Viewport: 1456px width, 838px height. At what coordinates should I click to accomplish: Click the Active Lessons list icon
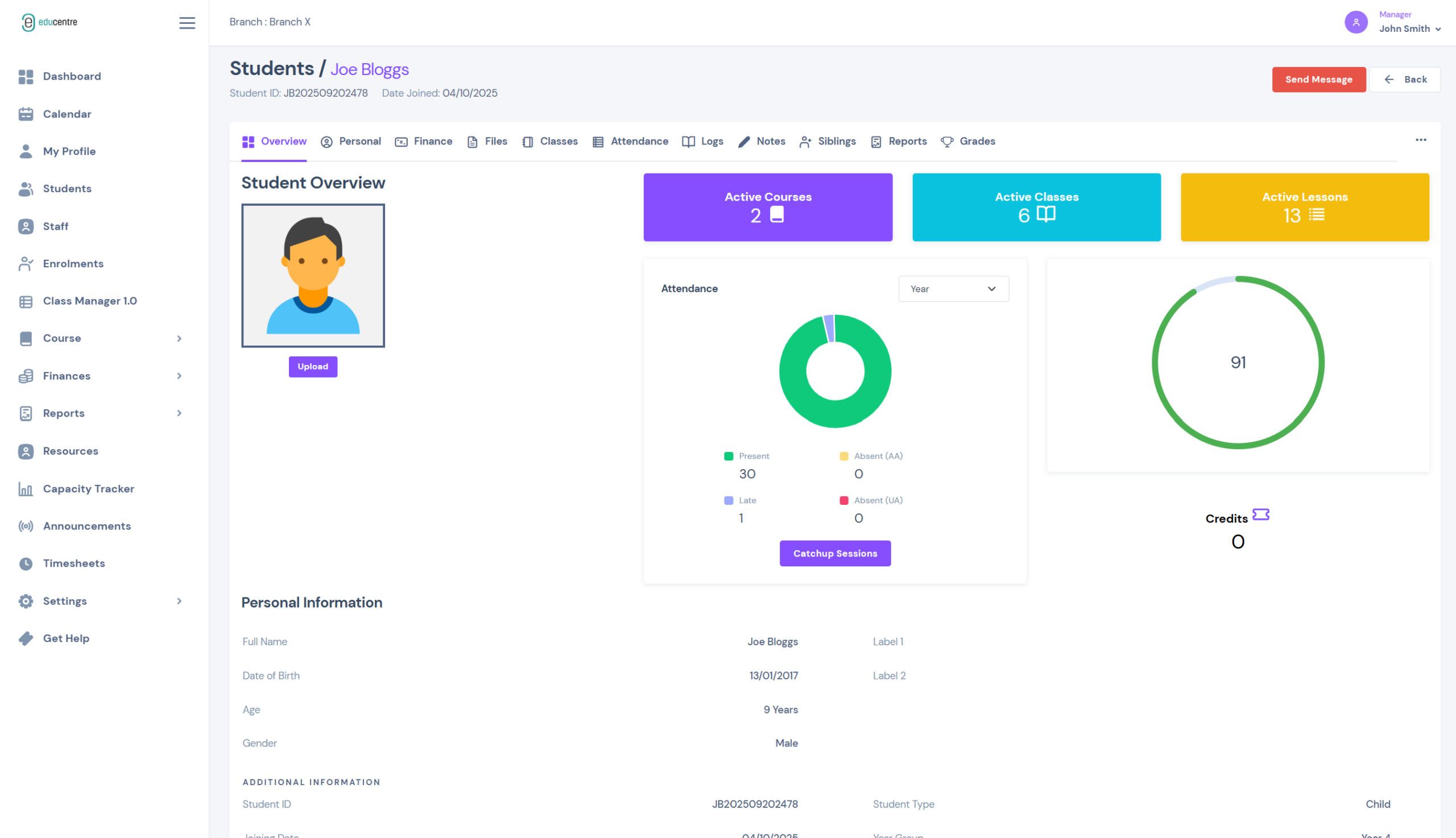click(x=1316, y=215)
